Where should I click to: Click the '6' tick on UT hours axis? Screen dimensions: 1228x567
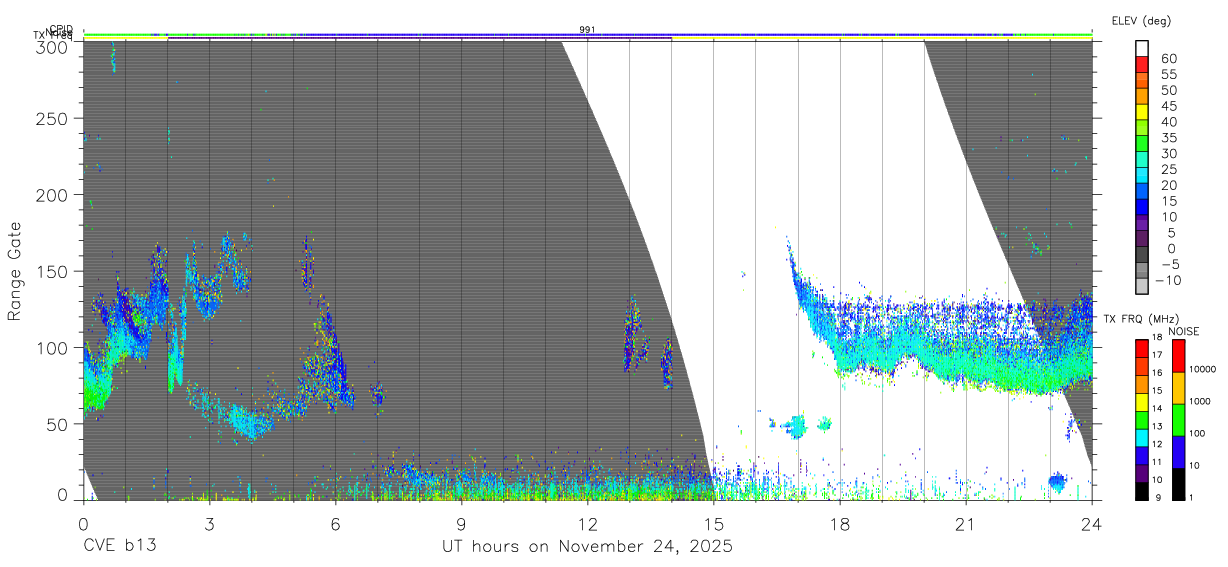(x=335, y=523)
